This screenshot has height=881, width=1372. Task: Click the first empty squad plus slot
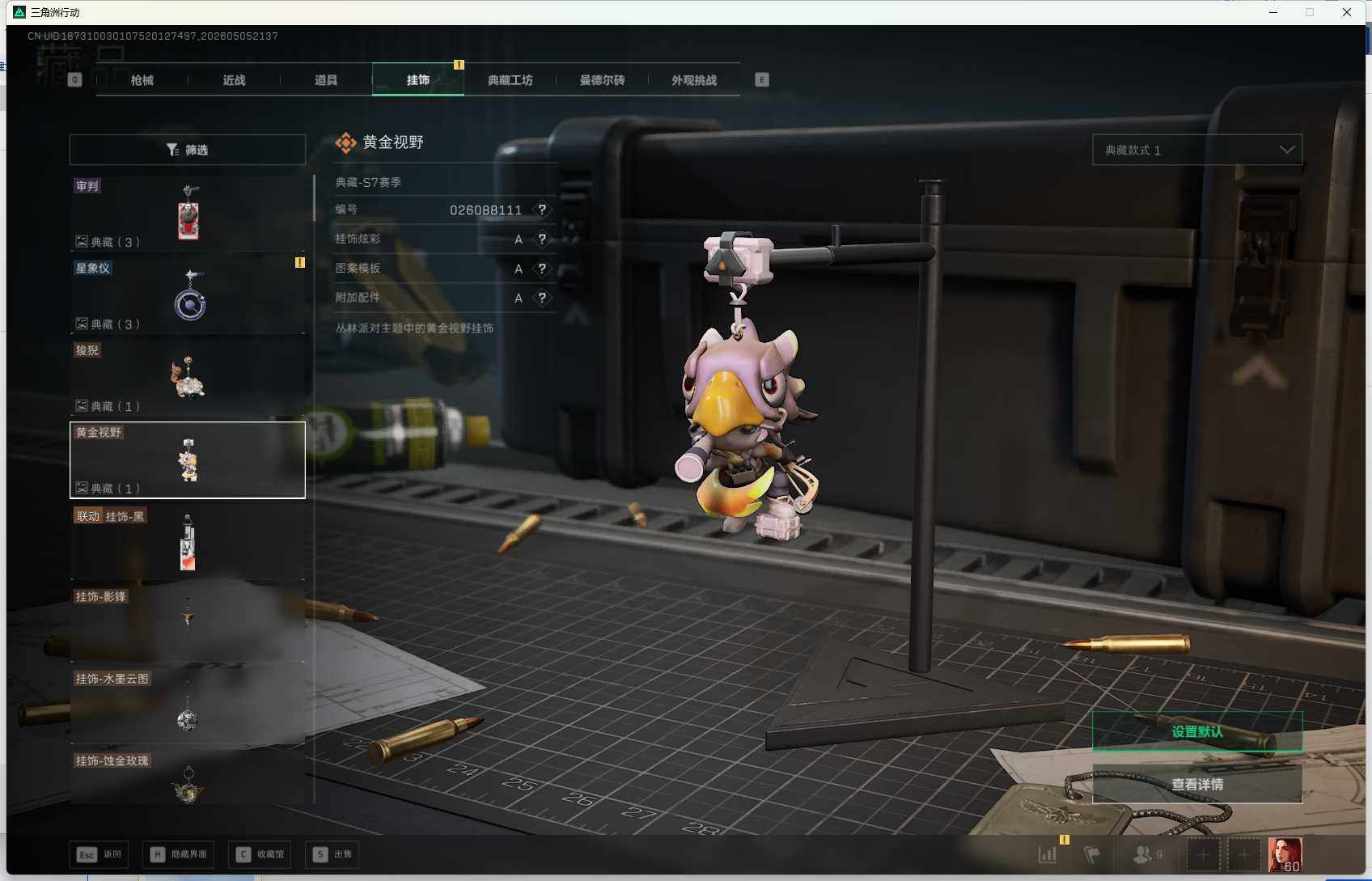click(1202, 854)
